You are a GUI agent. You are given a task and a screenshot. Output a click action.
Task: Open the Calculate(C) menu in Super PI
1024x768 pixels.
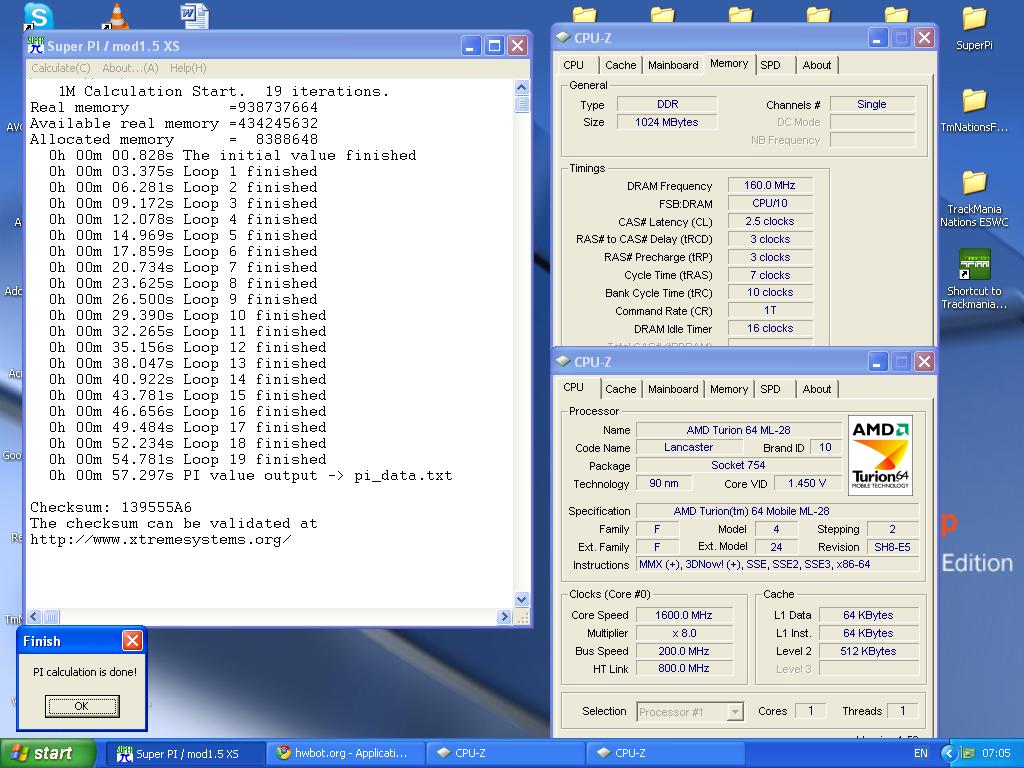(61, 68)
